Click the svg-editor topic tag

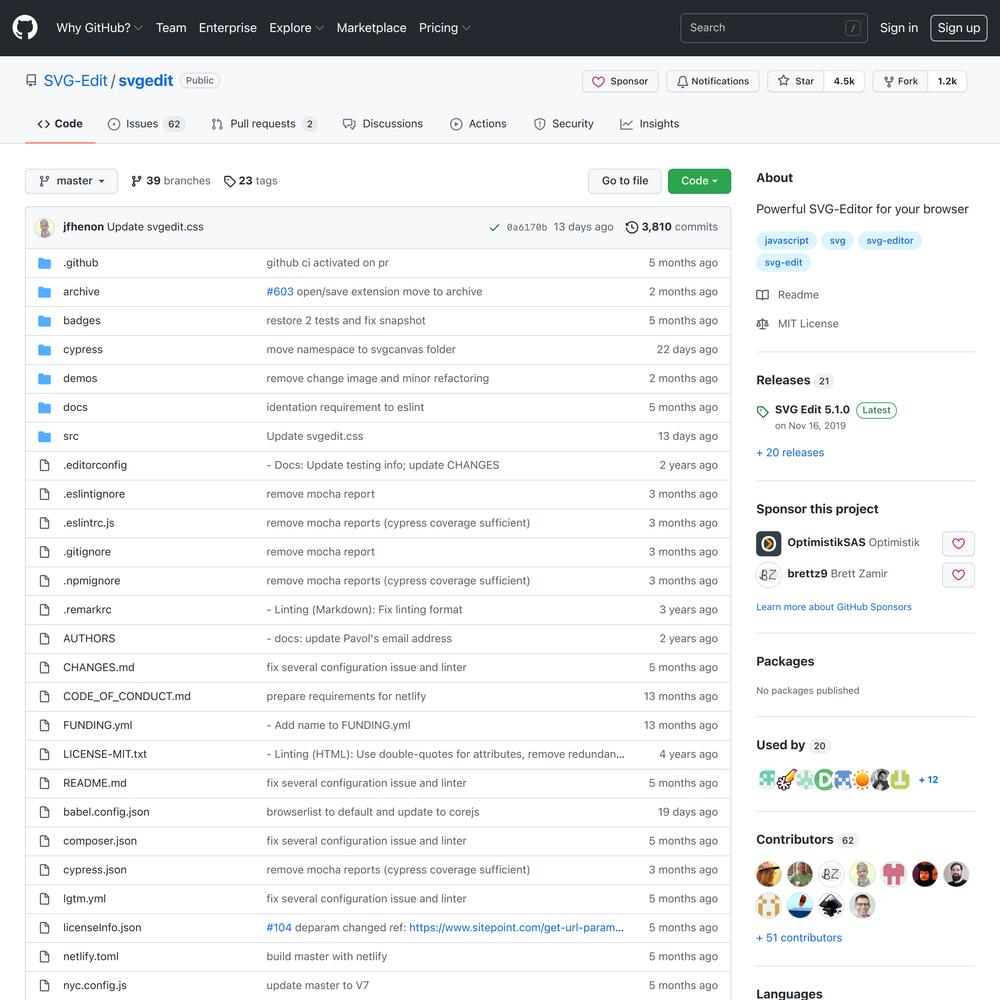890,240
